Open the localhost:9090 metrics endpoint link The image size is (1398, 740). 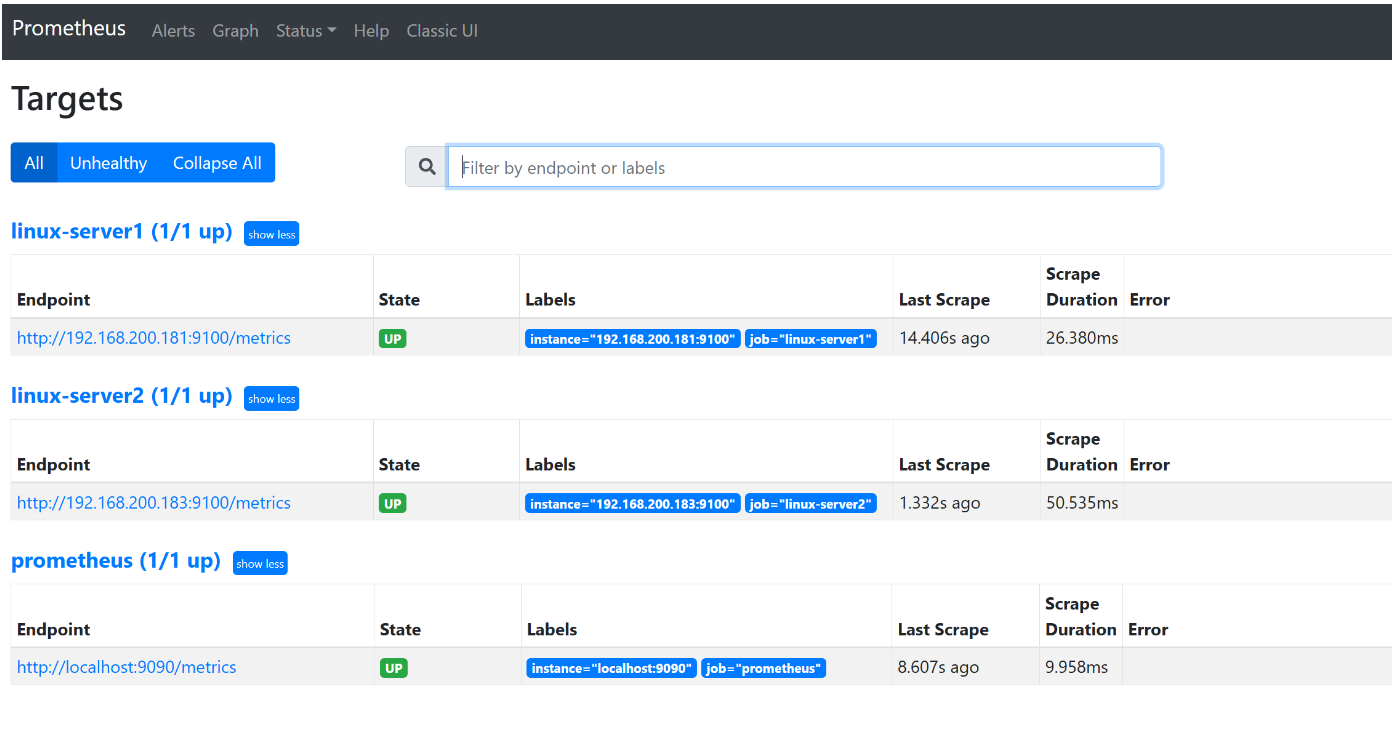coord(127,667)
